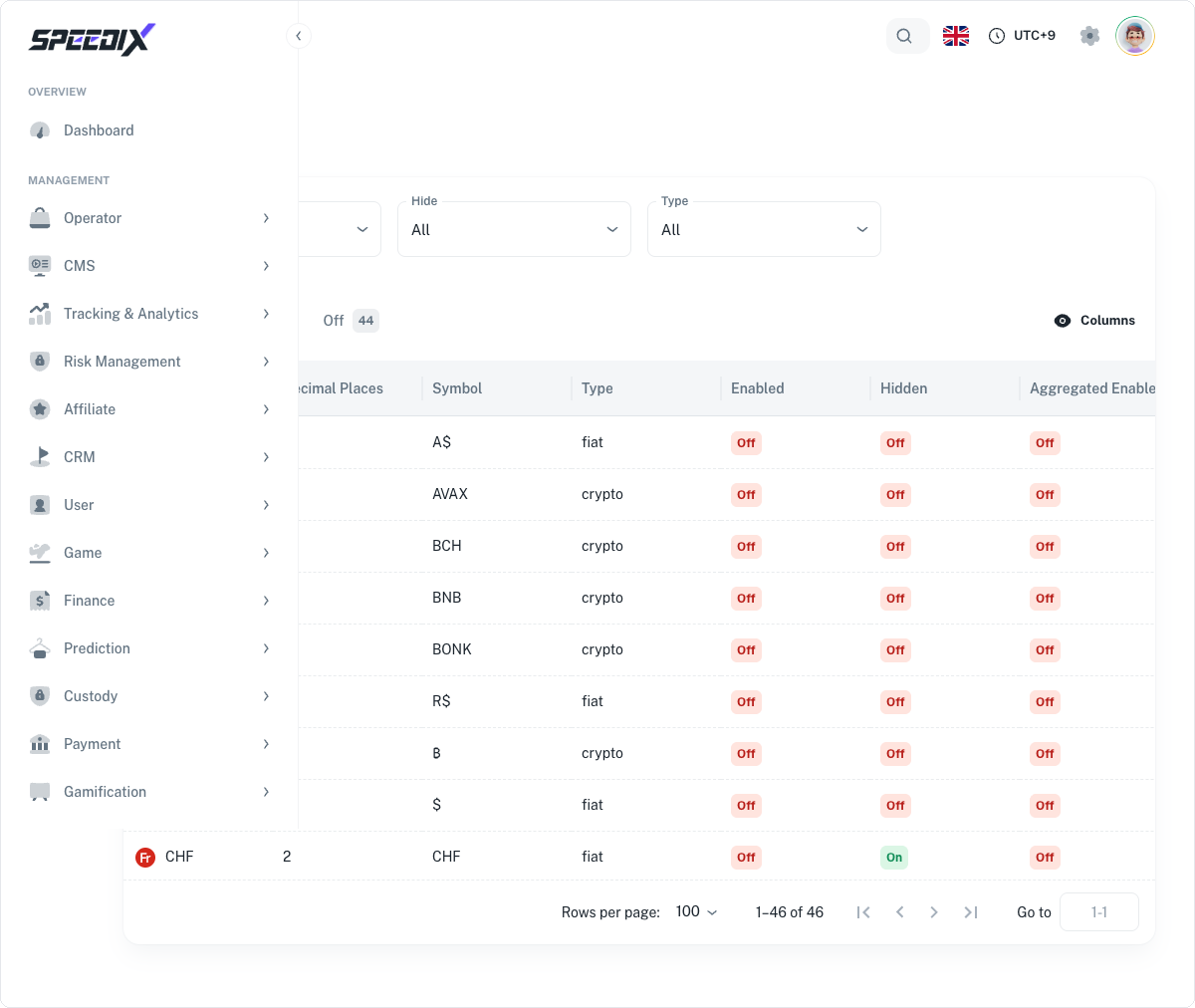The height and width of the screenshot is (1008, 1195).
Task: Change rows per page from 100
Action: 696,911
